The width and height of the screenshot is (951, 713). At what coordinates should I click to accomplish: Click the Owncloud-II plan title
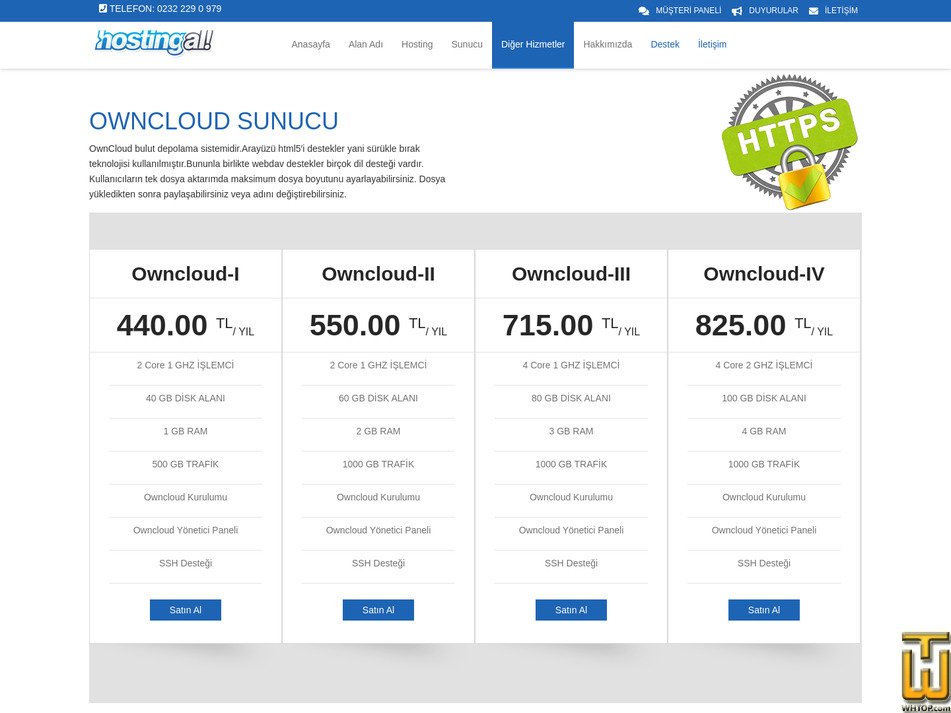[378, 274]
